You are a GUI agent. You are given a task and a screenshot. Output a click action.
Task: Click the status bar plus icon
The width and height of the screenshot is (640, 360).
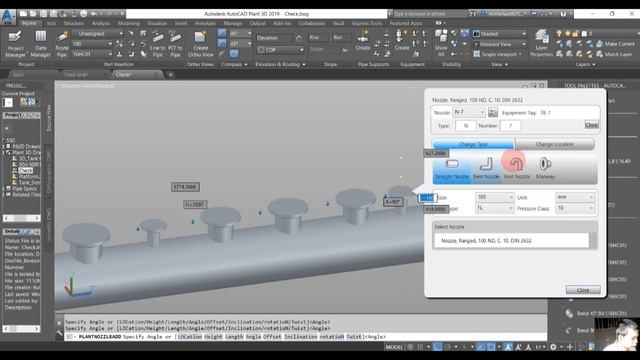pyautogui.click(x=570, y=347)
